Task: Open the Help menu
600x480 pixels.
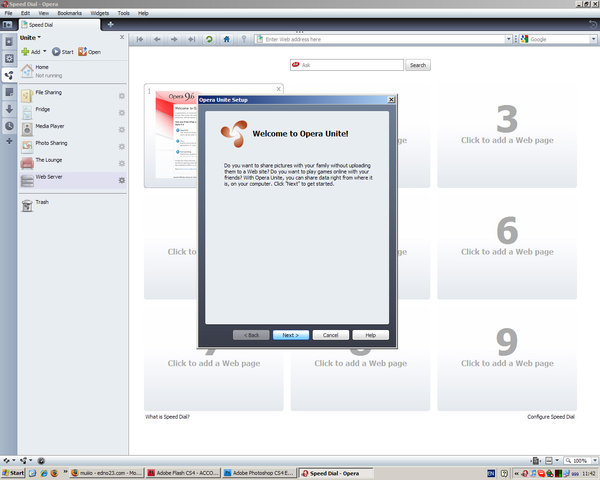Action: (x=143, y=13)
